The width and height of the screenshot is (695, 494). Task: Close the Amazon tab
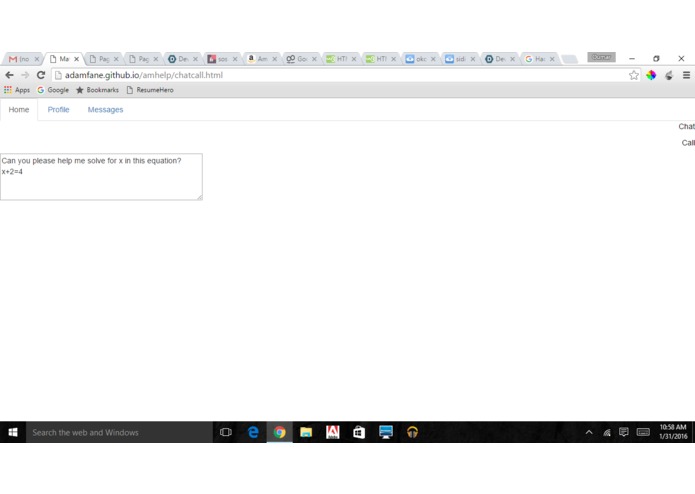[x=274, y=59]
